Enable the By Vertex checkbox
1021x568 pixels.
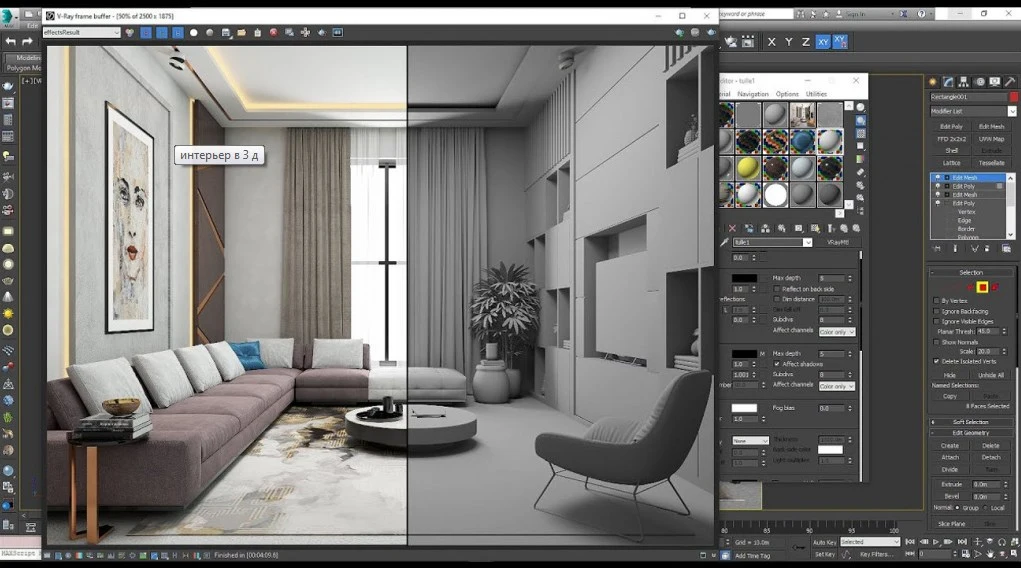coord(937,300)
